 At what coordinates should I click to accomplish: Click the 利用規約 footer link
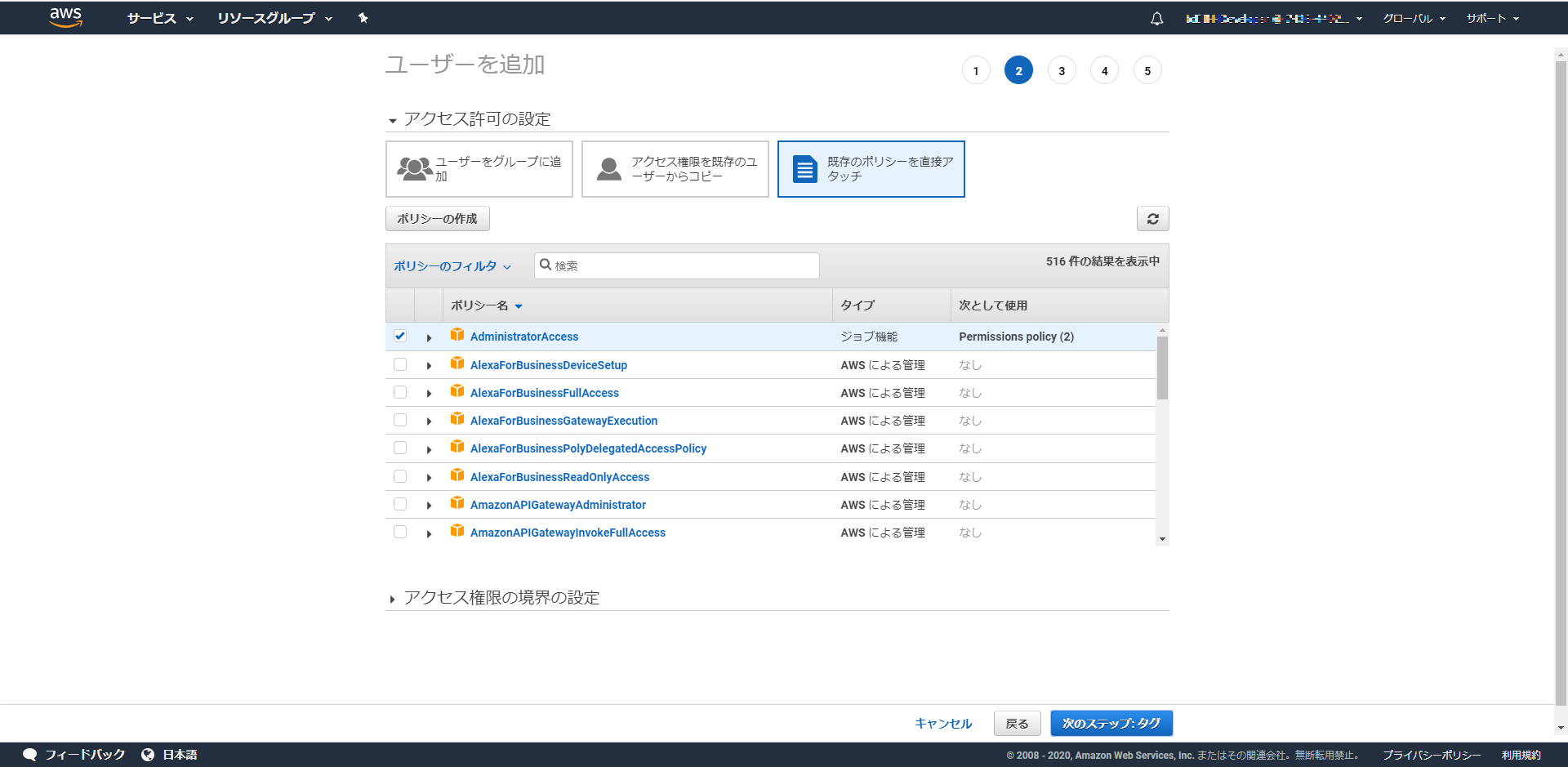coord(1521,755)
